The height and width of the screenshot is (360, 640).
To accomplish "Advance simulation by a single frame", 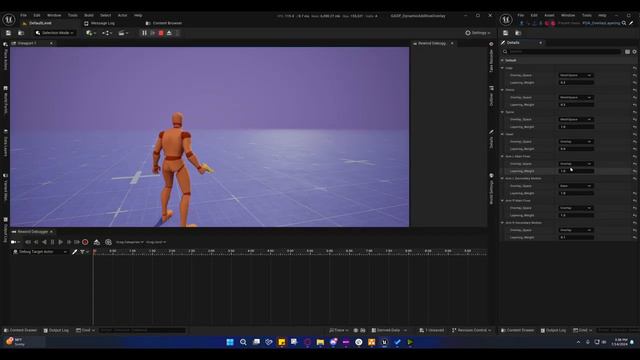I will point(153,33).
